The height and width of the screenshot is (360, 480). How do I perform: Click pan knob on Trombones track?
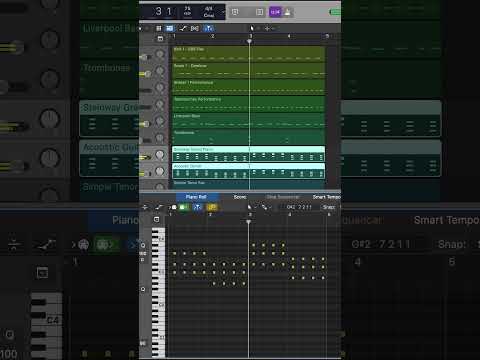[x=160, y=137]
